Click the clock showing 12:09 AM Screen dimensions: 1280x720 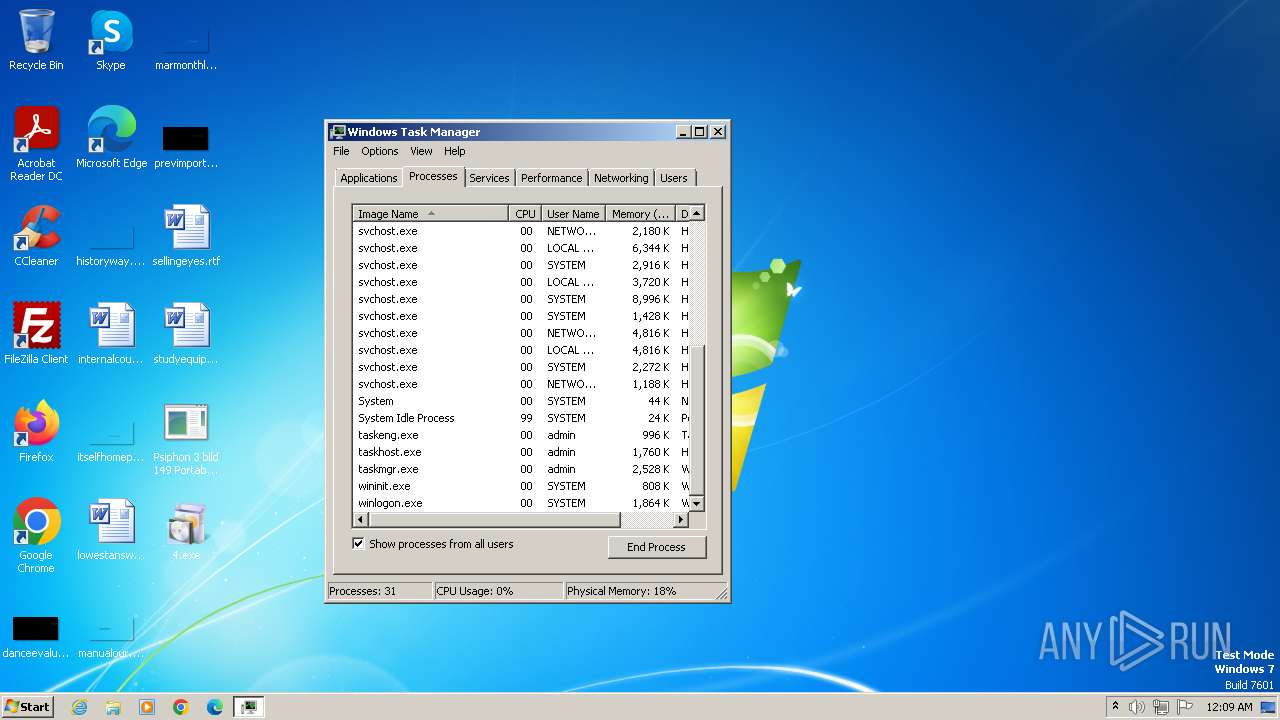click(1229, 707)
